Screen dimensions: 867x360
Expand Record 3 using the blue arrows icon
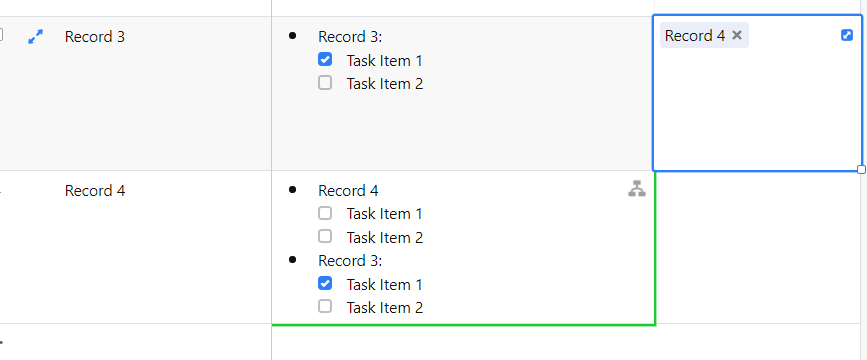pos(35,37)
